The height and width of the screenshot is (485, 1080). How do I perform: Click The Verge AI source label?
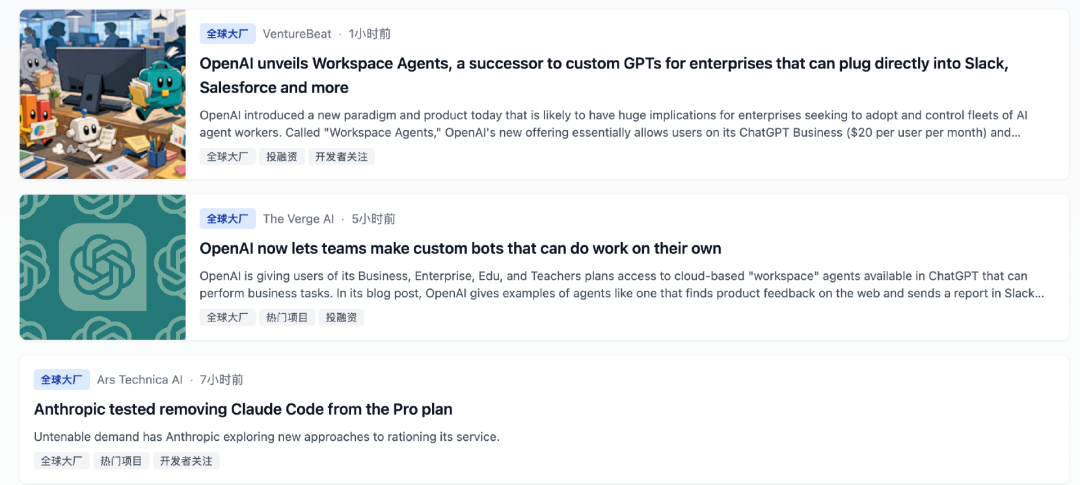[x=298, y=219]
